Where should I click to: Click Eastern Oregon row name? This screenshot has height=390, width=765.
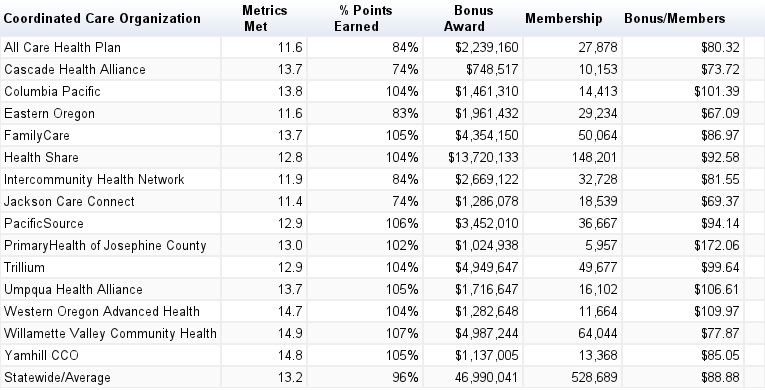[49, 113]
